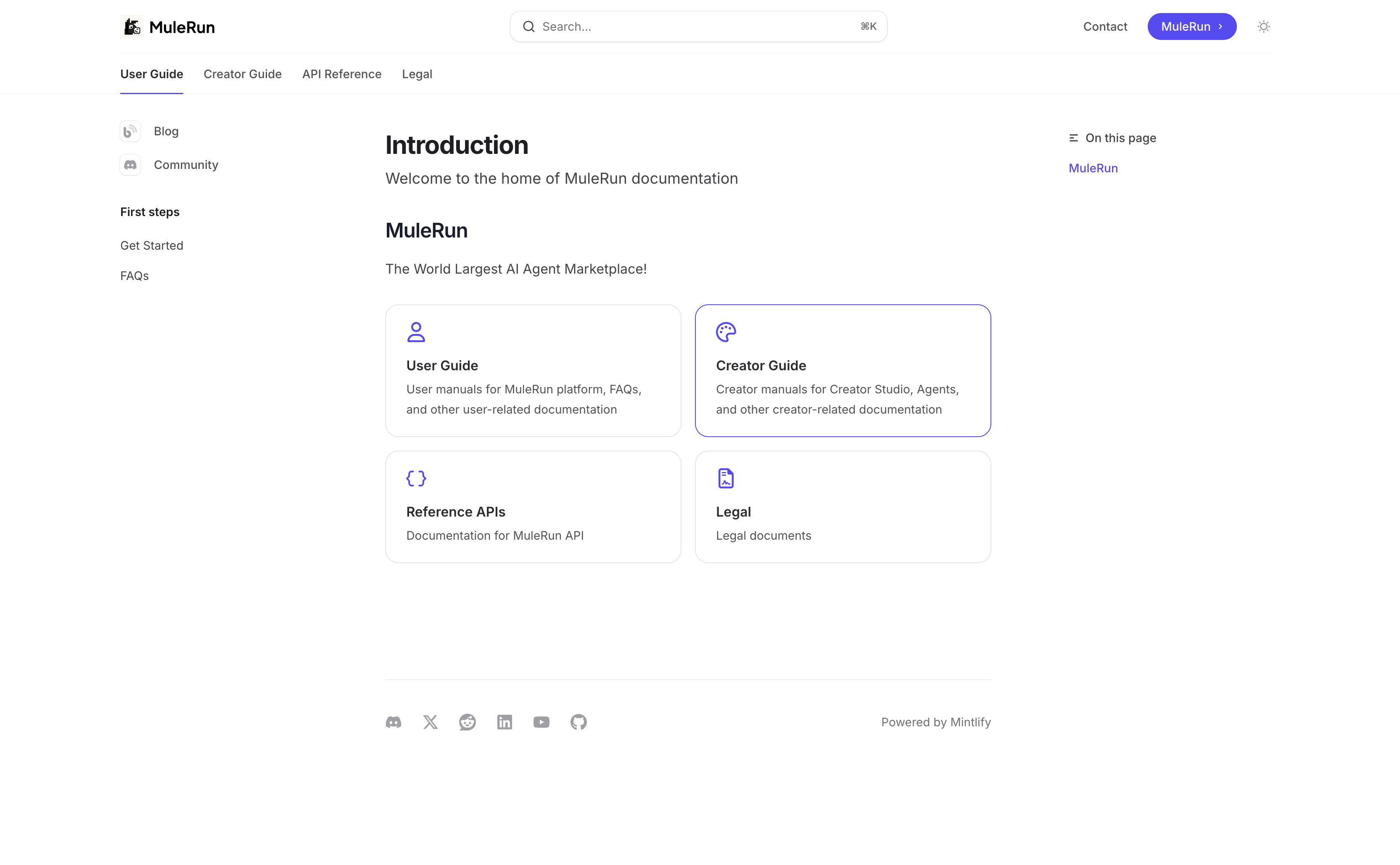Switch to the Creator Guide tab
The height and width of the screenshot is (865, 1400).
pyautogui.click(x=243, y=74)
